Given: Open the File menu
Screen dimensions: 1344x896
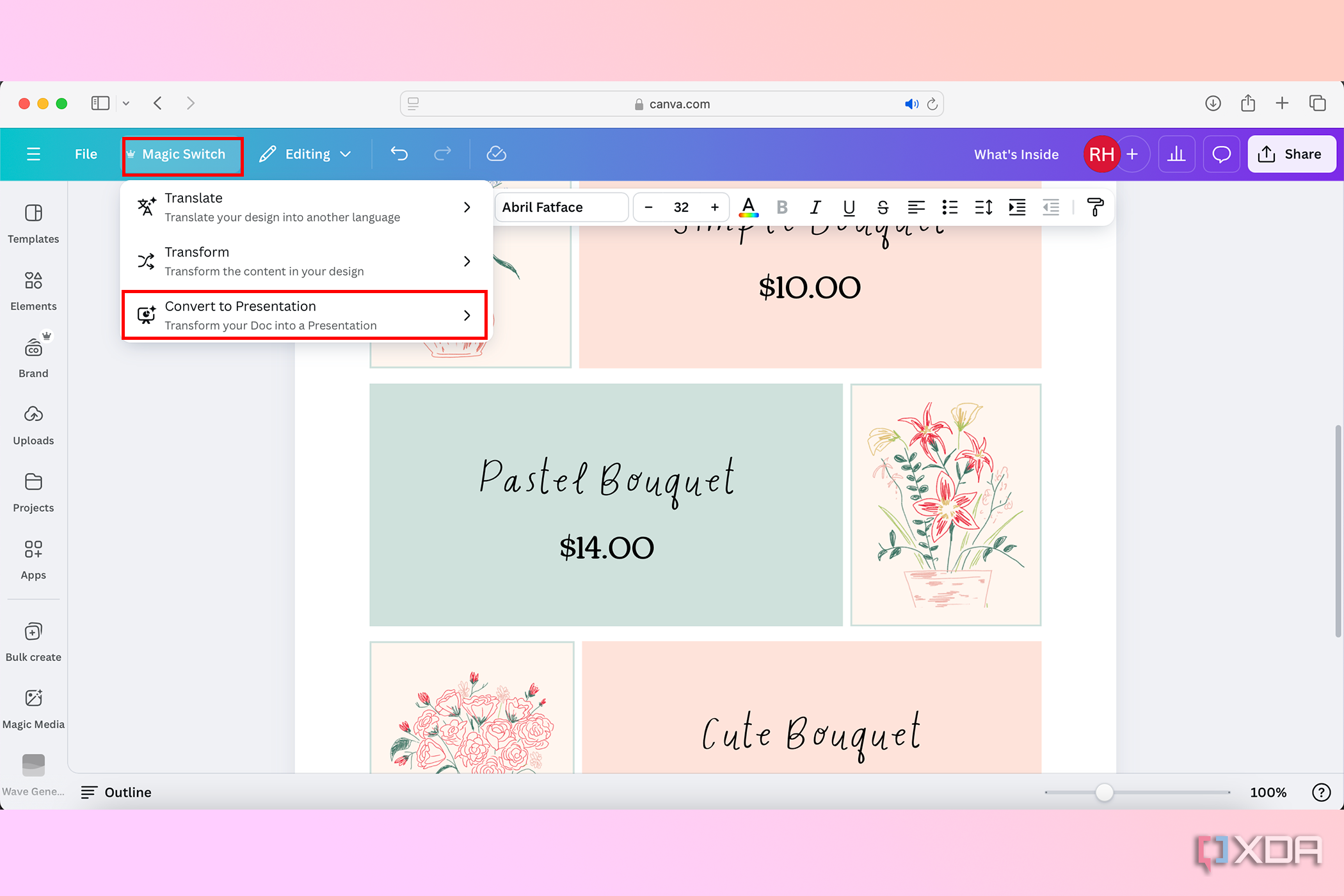Looking at the screenshot, I should [x=86, y=154].
